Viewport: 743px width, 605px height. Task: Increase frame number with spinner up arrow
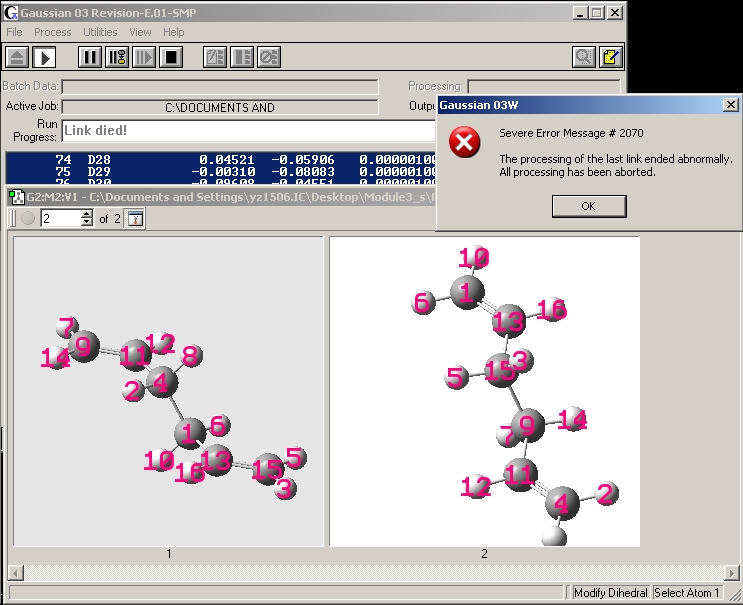tap(86, 214)
